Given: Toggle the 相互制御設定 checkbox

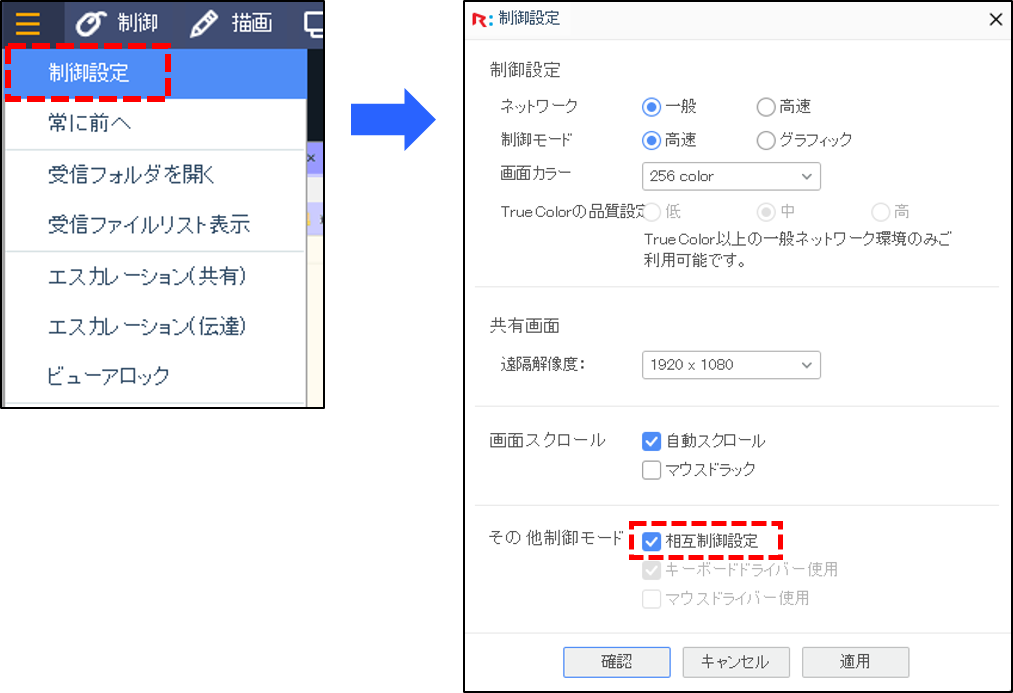Looking at the screenshot, I should [x=651, y=541].
